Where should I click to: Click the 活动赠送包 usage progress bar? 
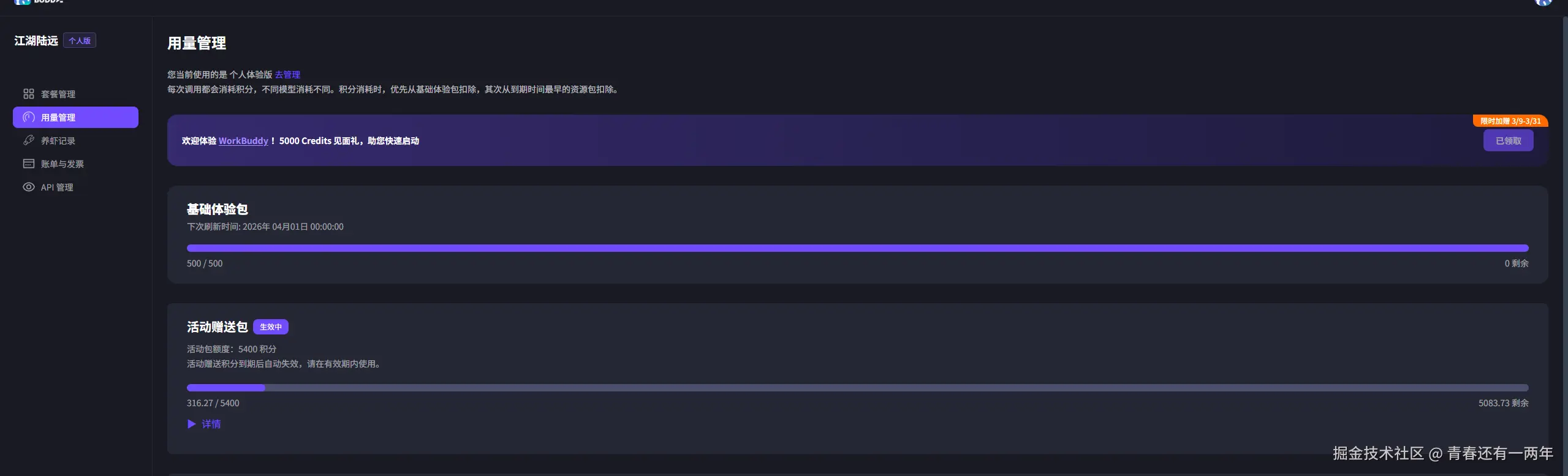[857, 388]
